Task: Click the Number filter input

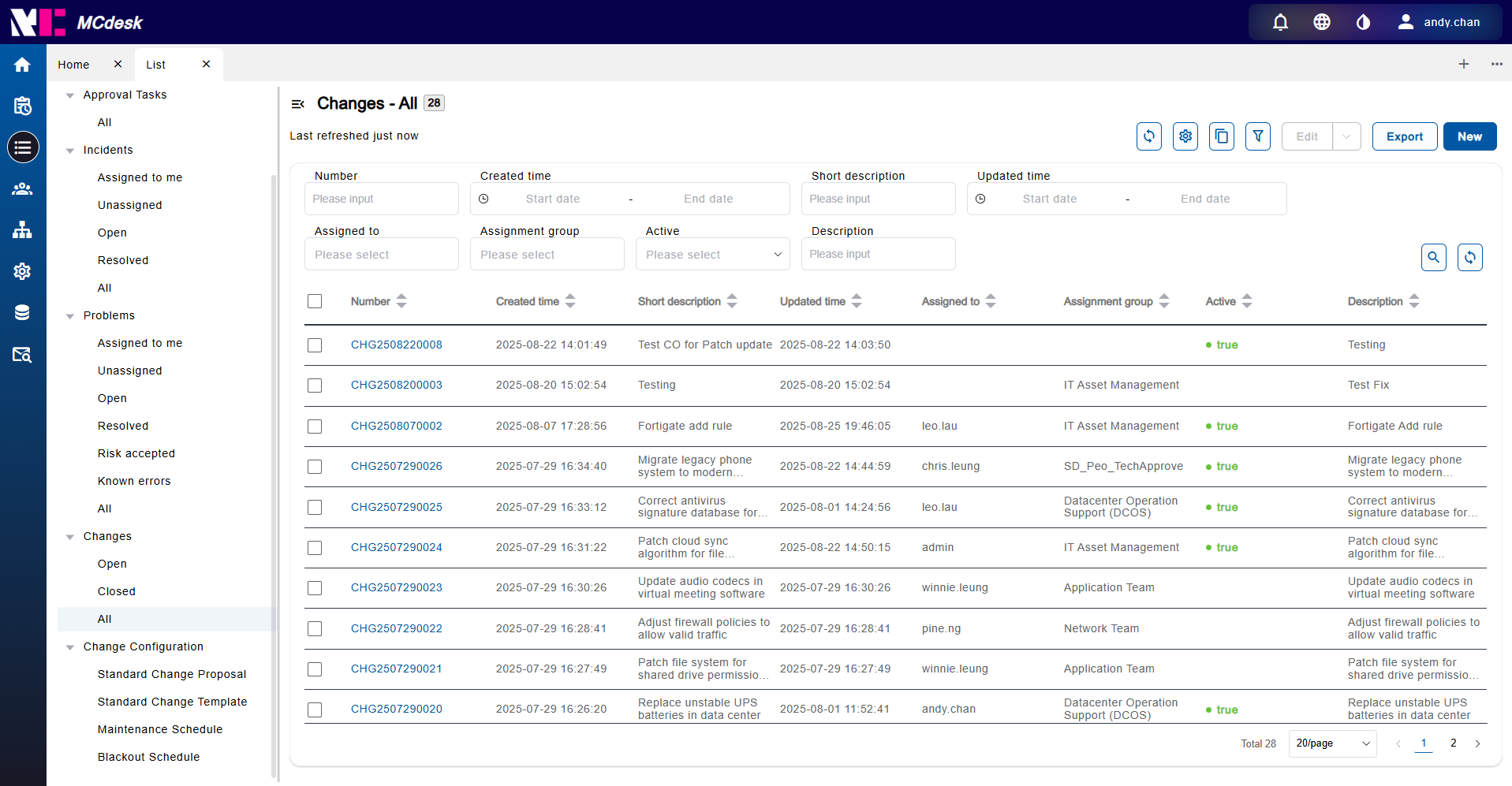Action: pos(382,199)
